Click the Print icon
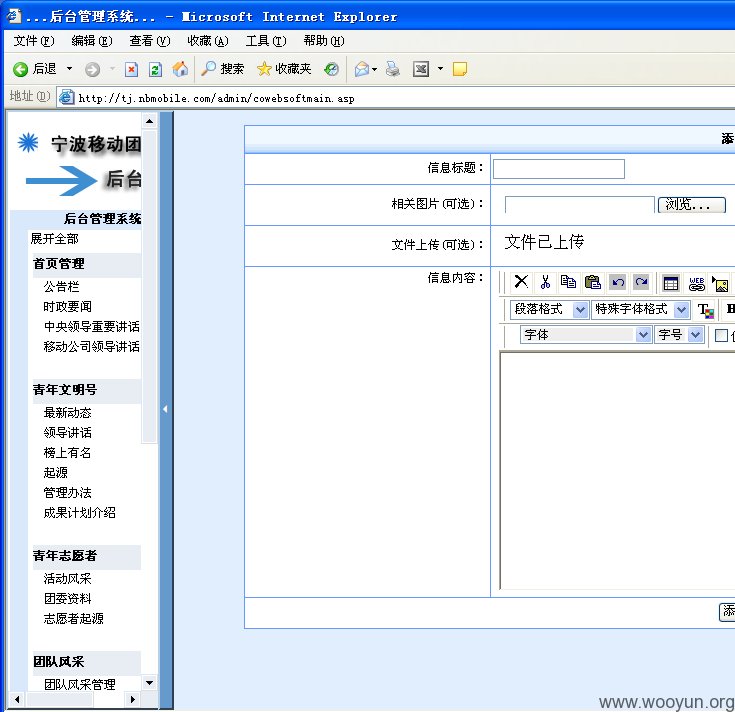The image size is (735, 712). 393,69
